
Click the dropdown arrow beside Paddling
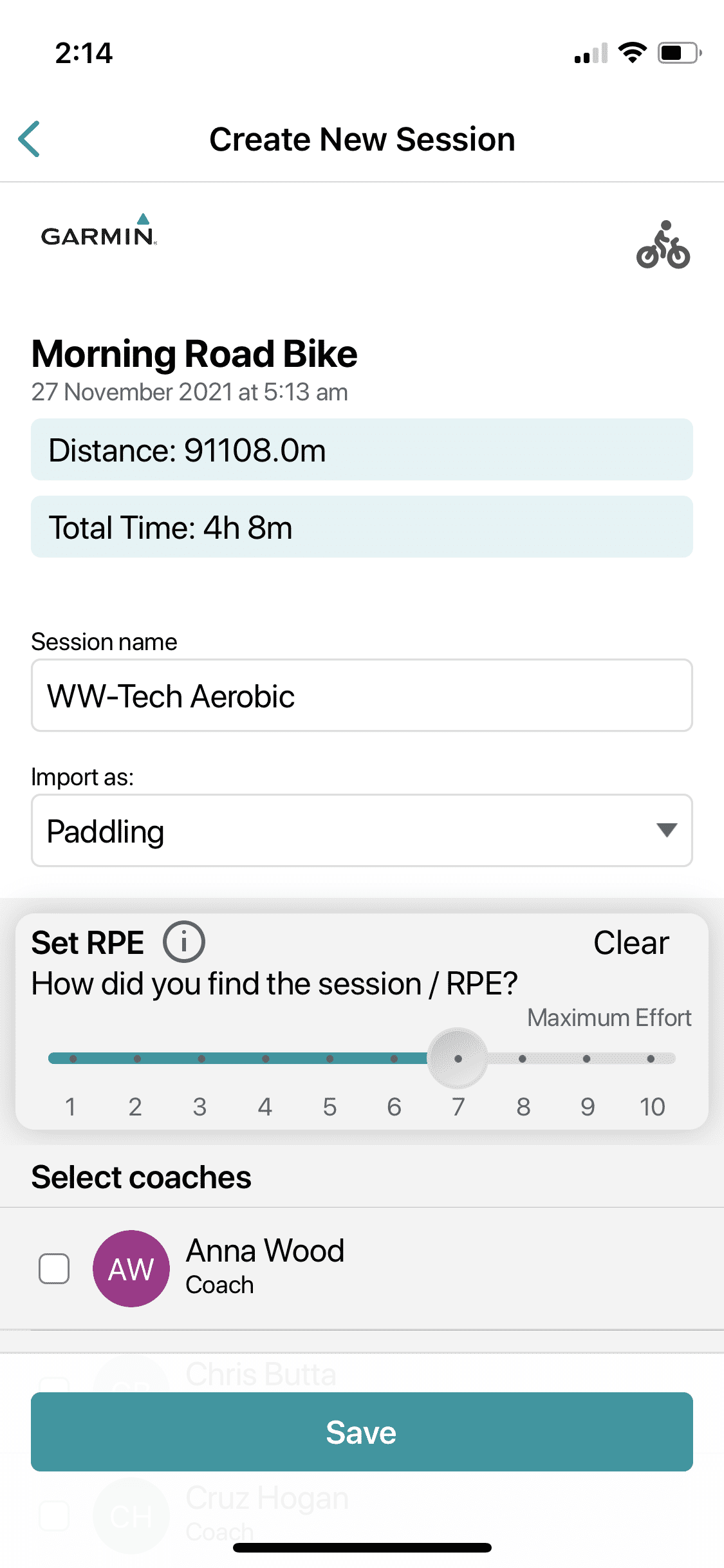point(667,830)
